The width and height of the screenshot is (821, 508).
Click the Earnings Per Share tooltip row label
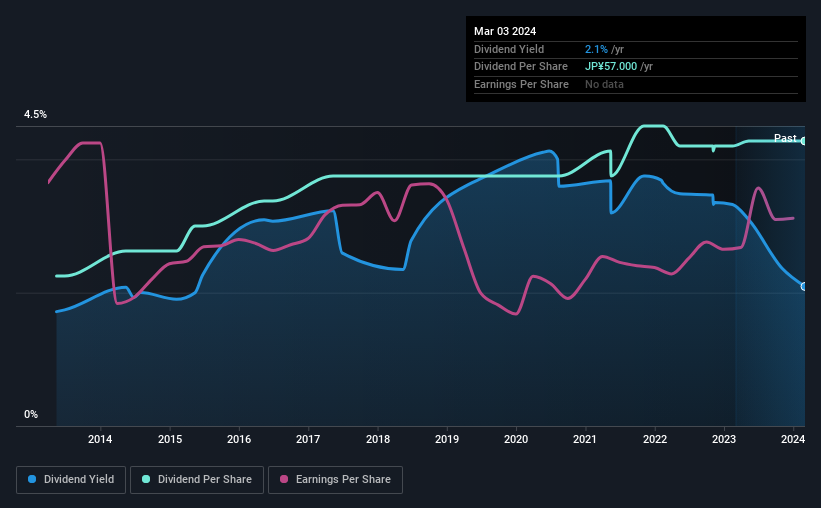521,84
